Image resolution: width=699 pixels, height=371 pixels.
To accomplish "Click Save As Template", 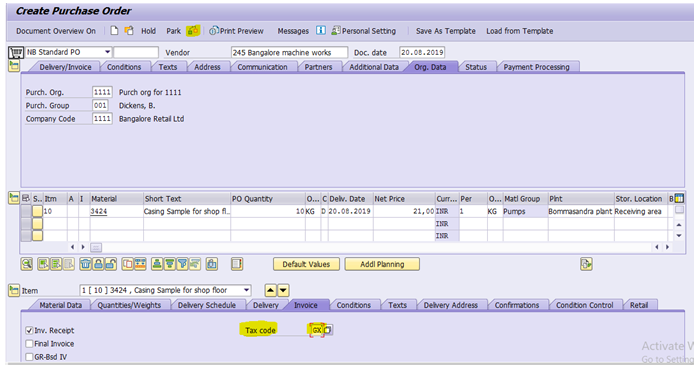I will pos(446,31).
